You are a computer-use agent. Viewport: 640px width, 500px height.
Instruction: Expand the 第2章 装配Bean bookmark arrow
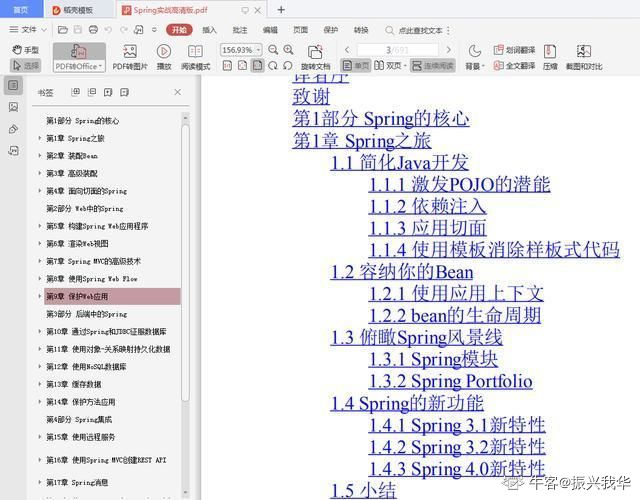click(x=40, y=156)
